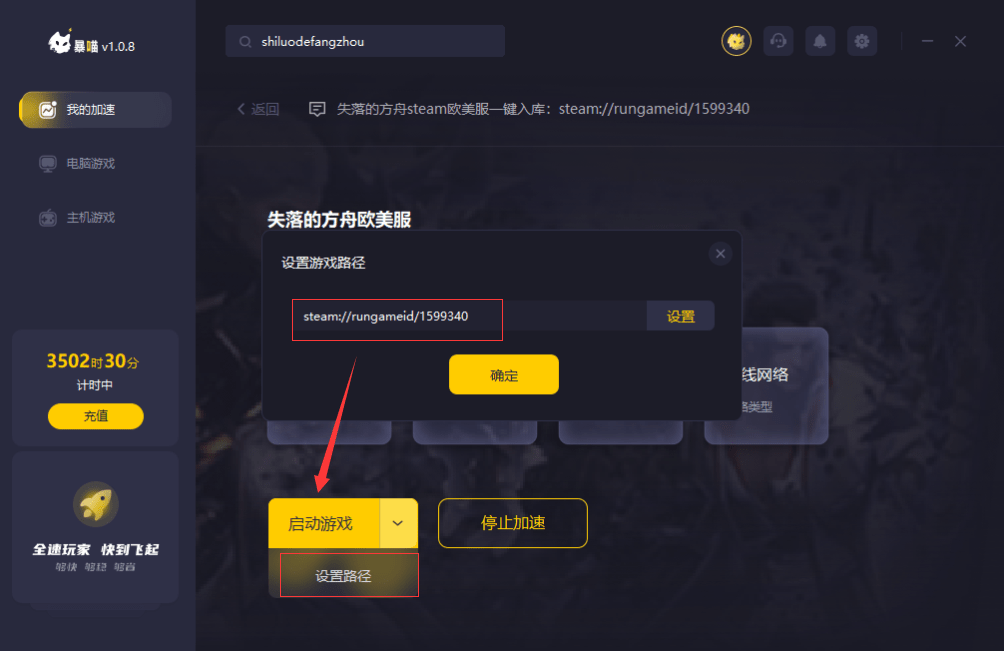Click the steam game path input field
The image size is (1004, 651).
470,316
